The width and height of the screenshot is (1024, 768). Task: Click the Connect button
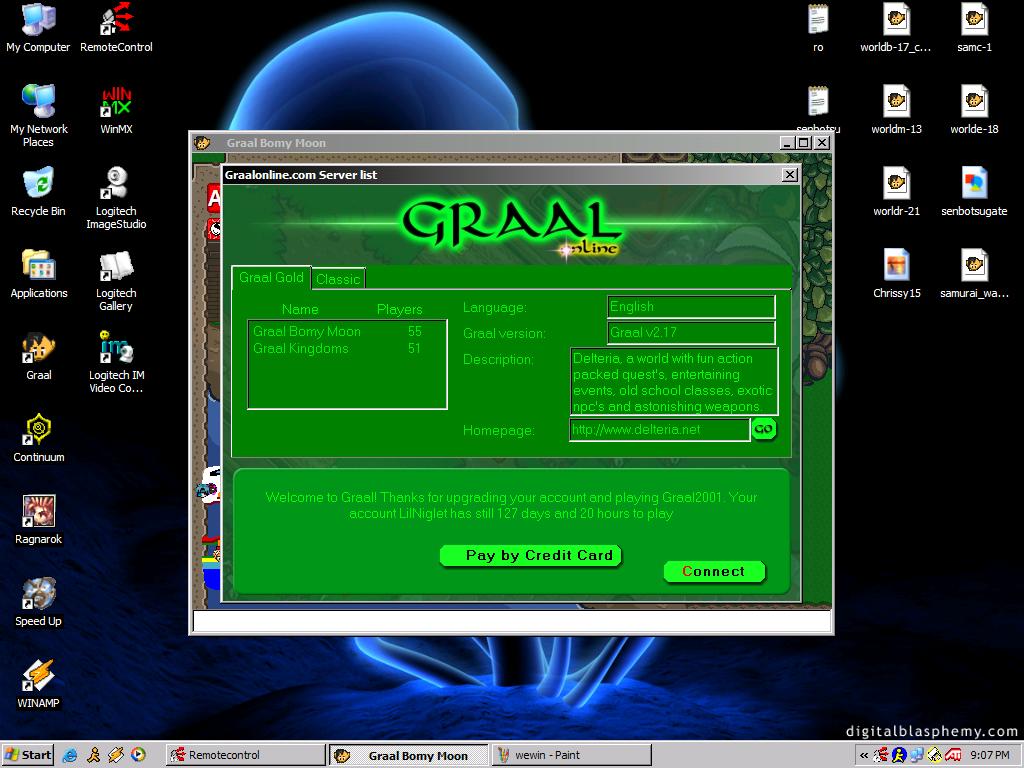(713, 572)
